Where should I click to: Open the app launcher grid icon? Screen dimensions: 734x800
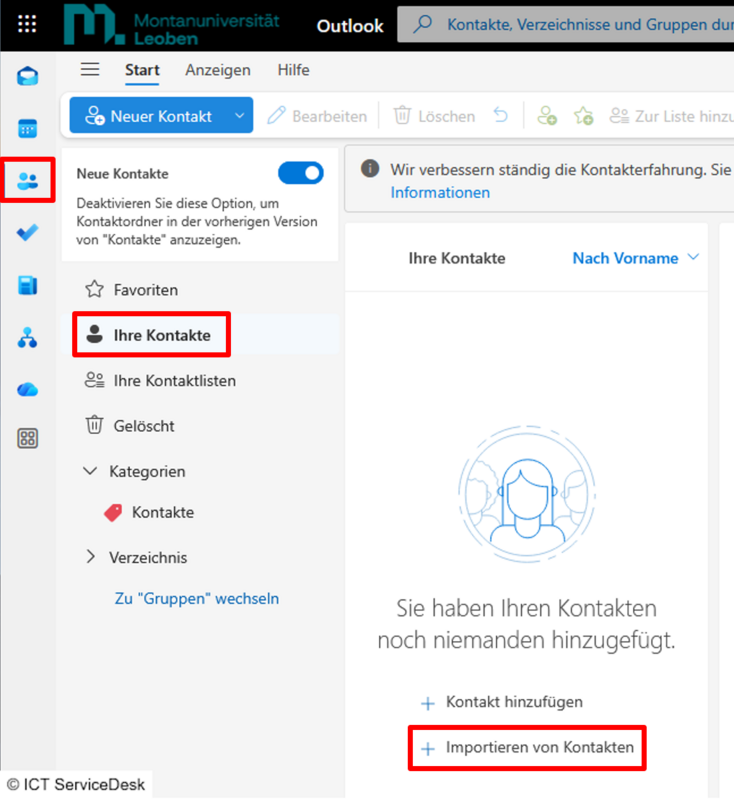pyautogui.click(x=28, y=25)
